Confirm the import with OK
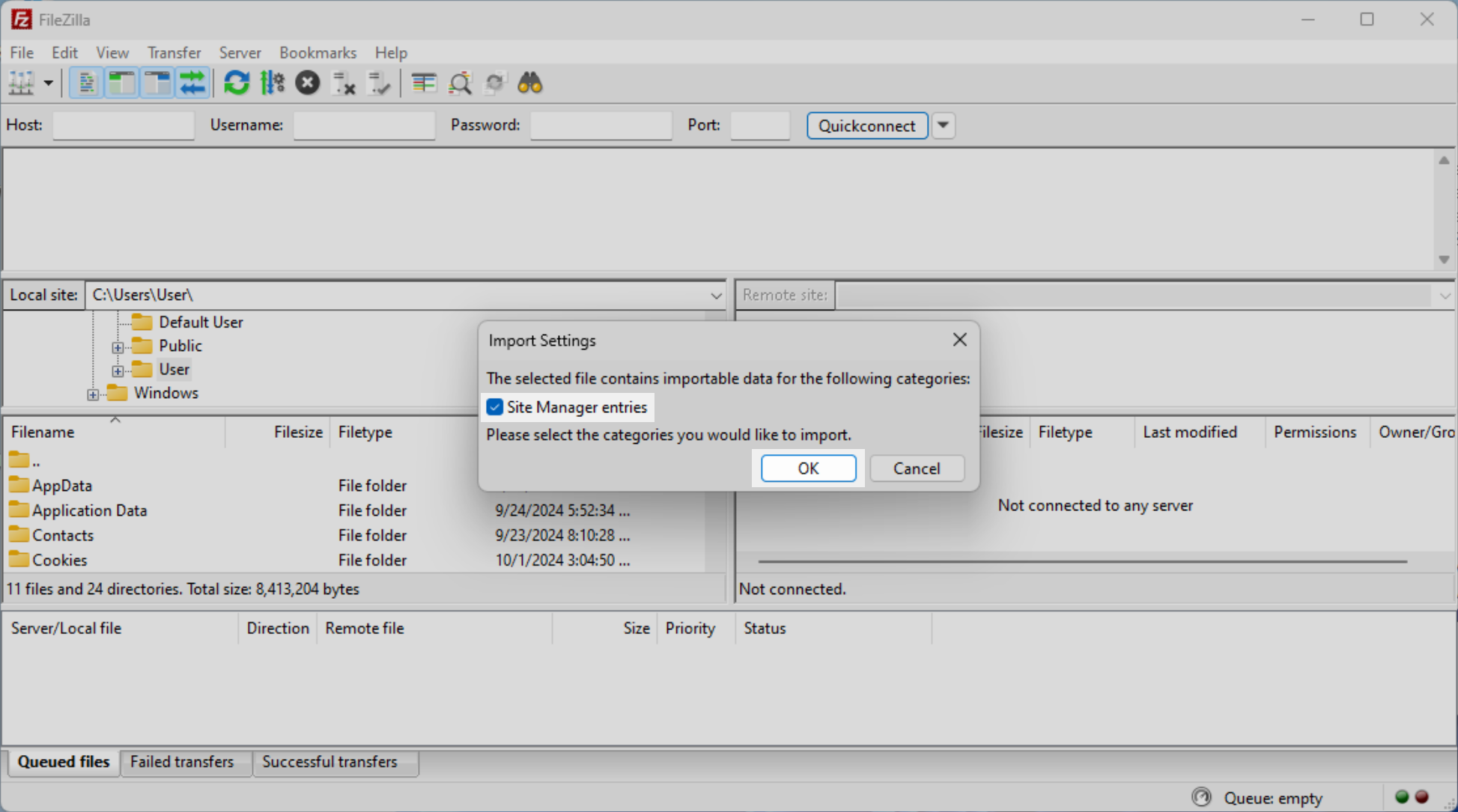1458x812 pixels. pos(808,468)
